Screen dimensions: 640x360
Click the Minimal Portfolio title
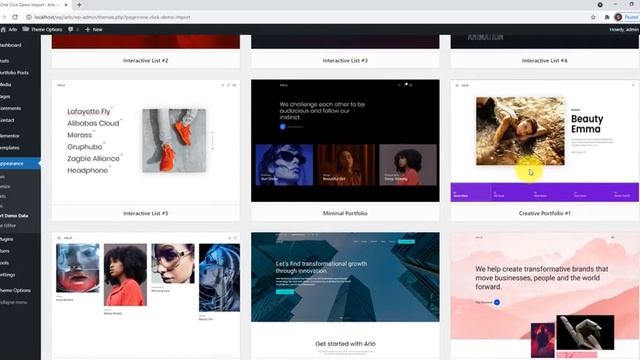[x=345, y=213]
